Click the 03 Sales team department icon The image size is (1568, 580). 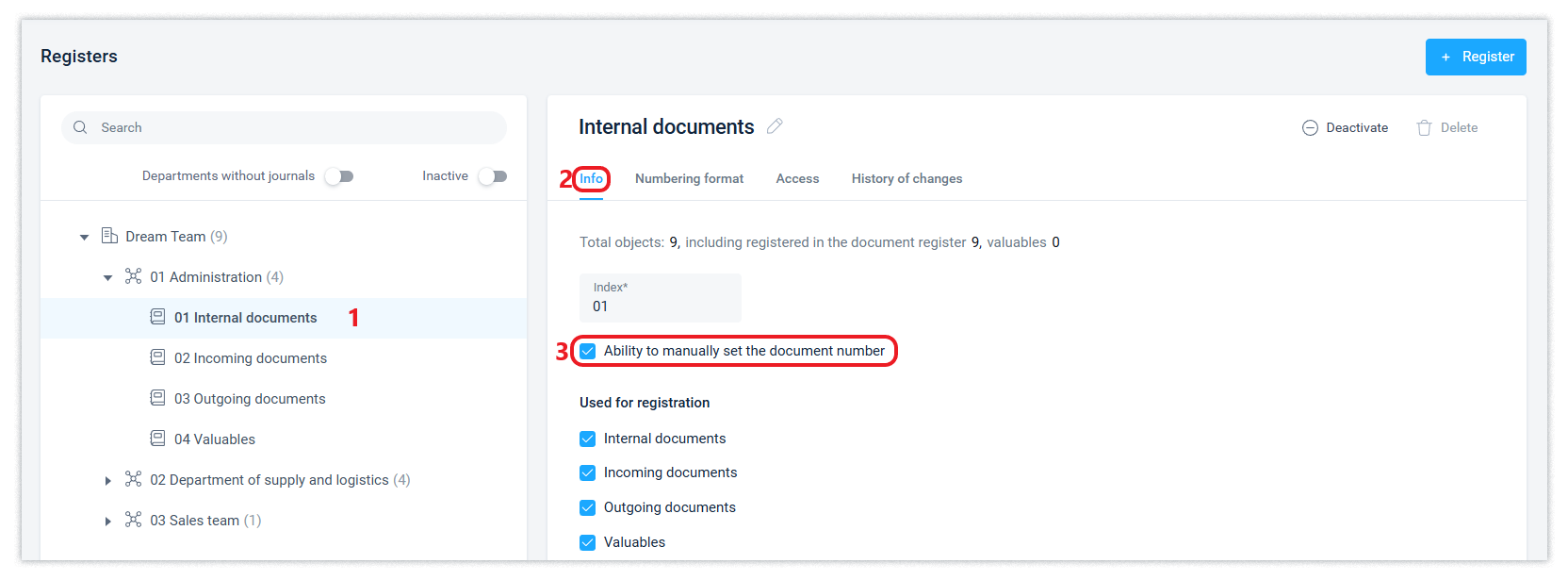134,520
